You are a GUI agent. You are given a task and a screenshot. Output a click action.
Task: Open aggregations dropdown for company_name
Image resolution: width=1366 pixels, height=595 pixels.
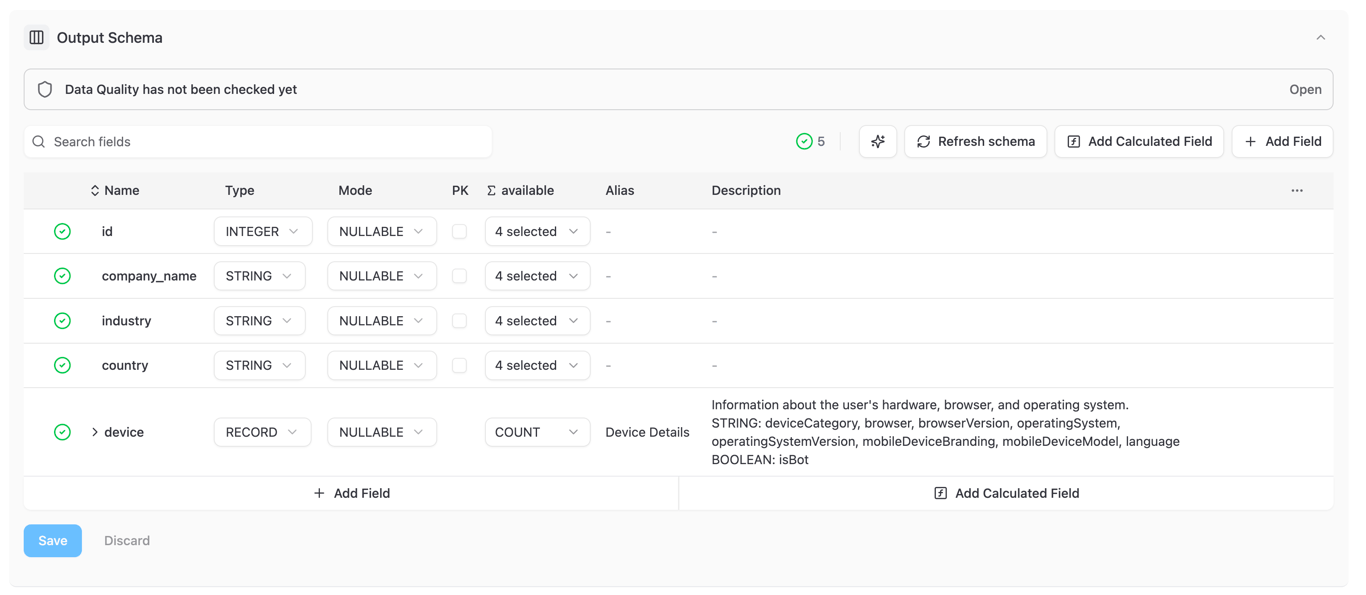pyautogui.click(x=537, y=276)
